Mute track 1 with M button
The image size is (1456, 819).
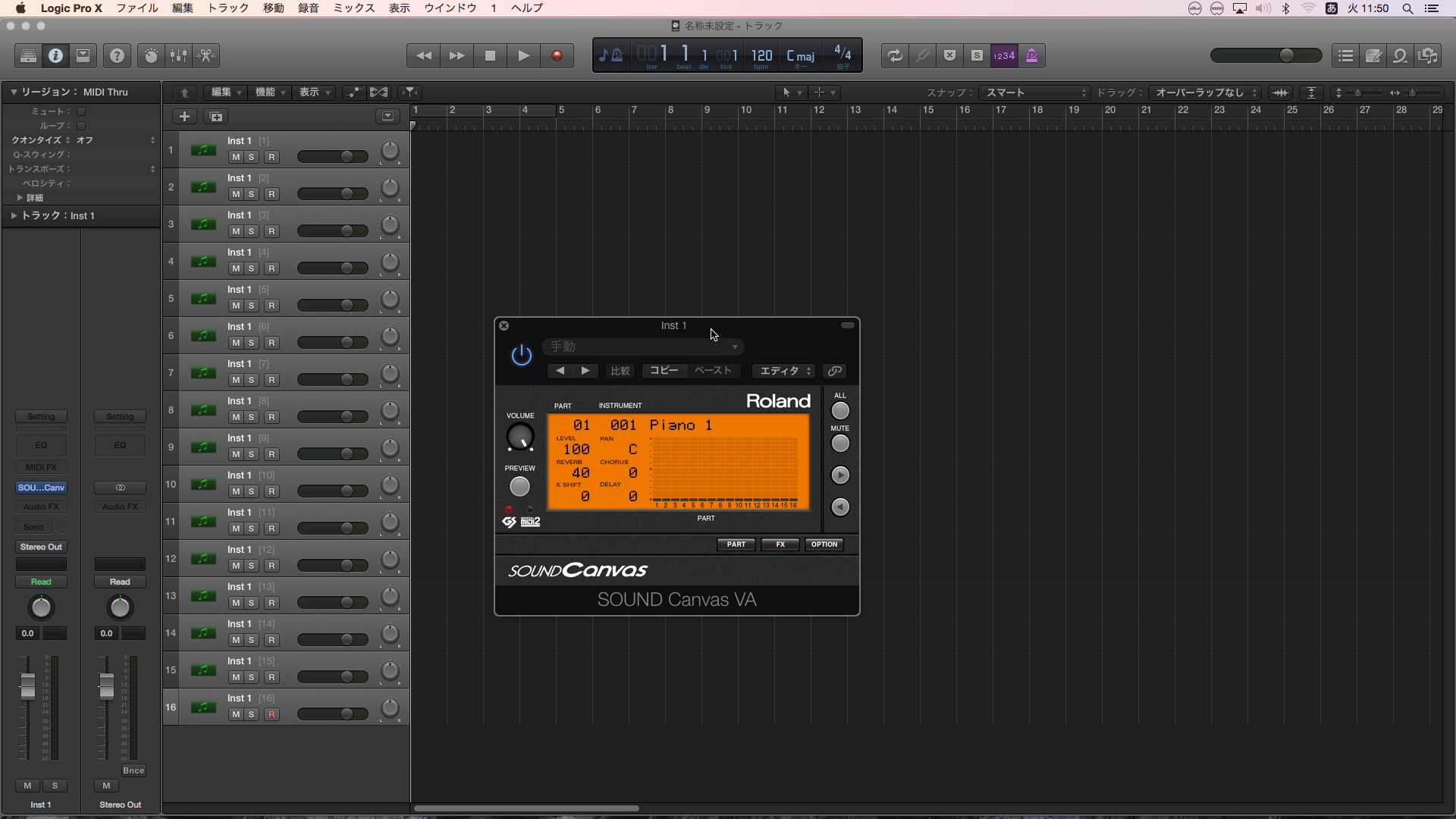click(x=236, y=157)
